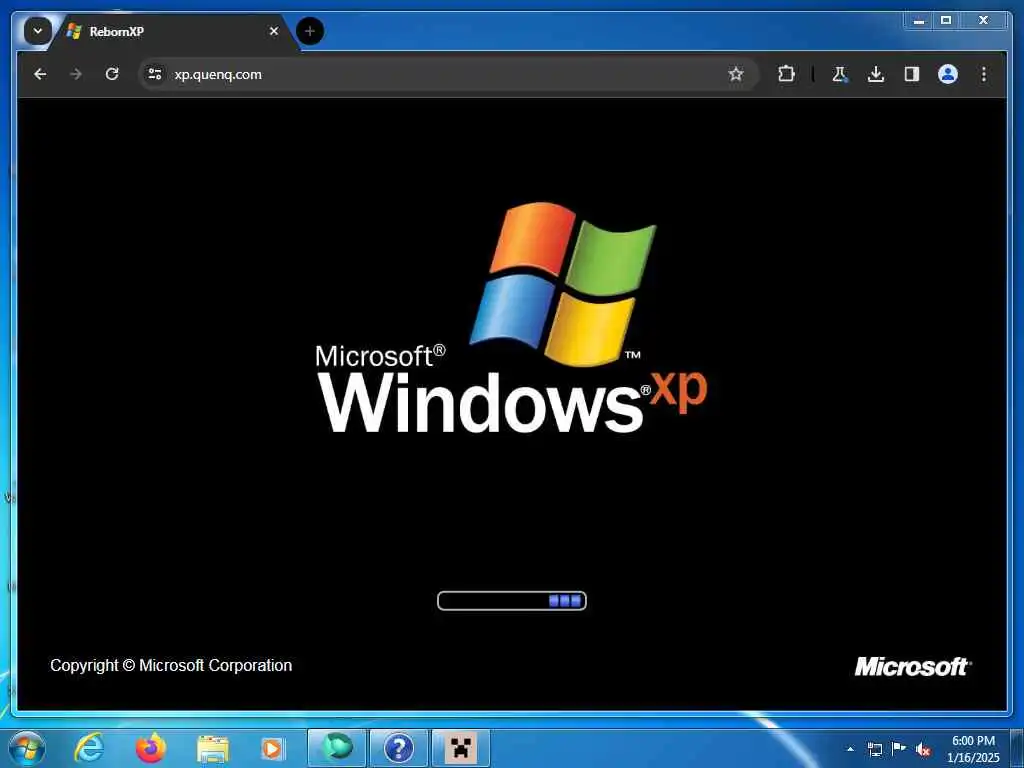Viewport: 1024px width, 768px height.
Task: Click the Windows XP flag logo
Action: [x=563, y=284]
